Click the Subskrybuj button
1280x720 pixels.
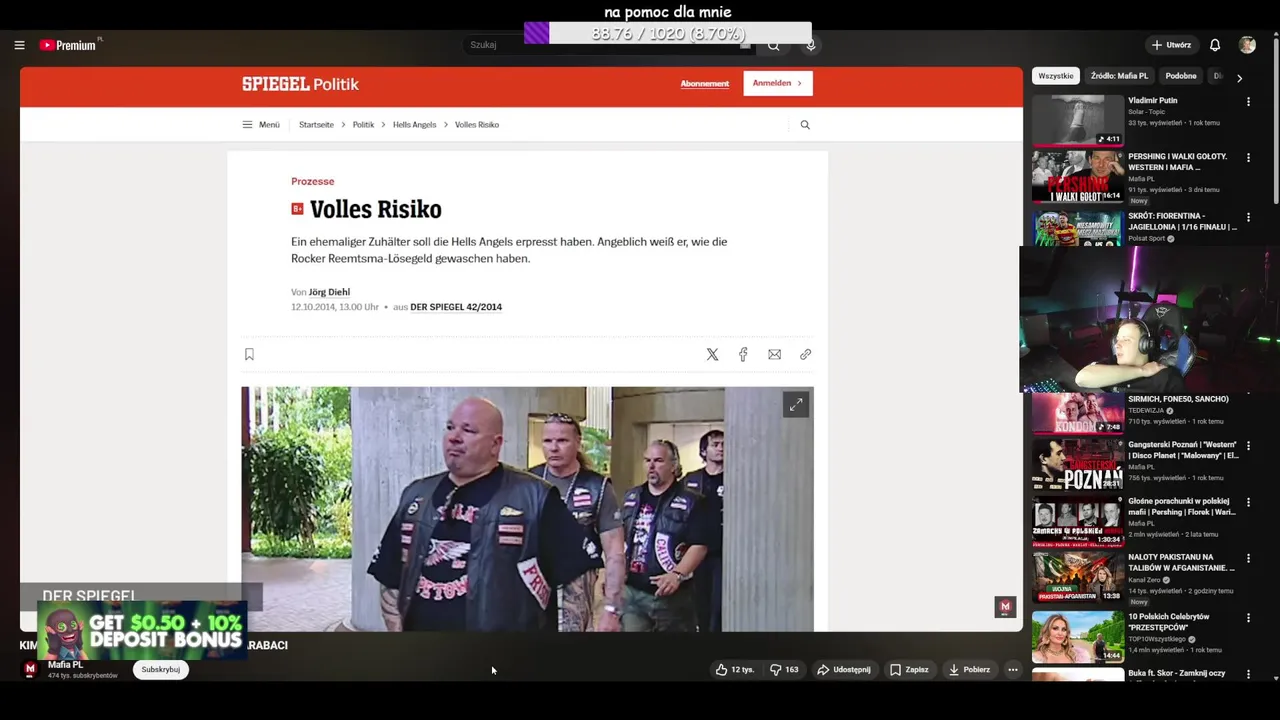click(x=161, y=670)
